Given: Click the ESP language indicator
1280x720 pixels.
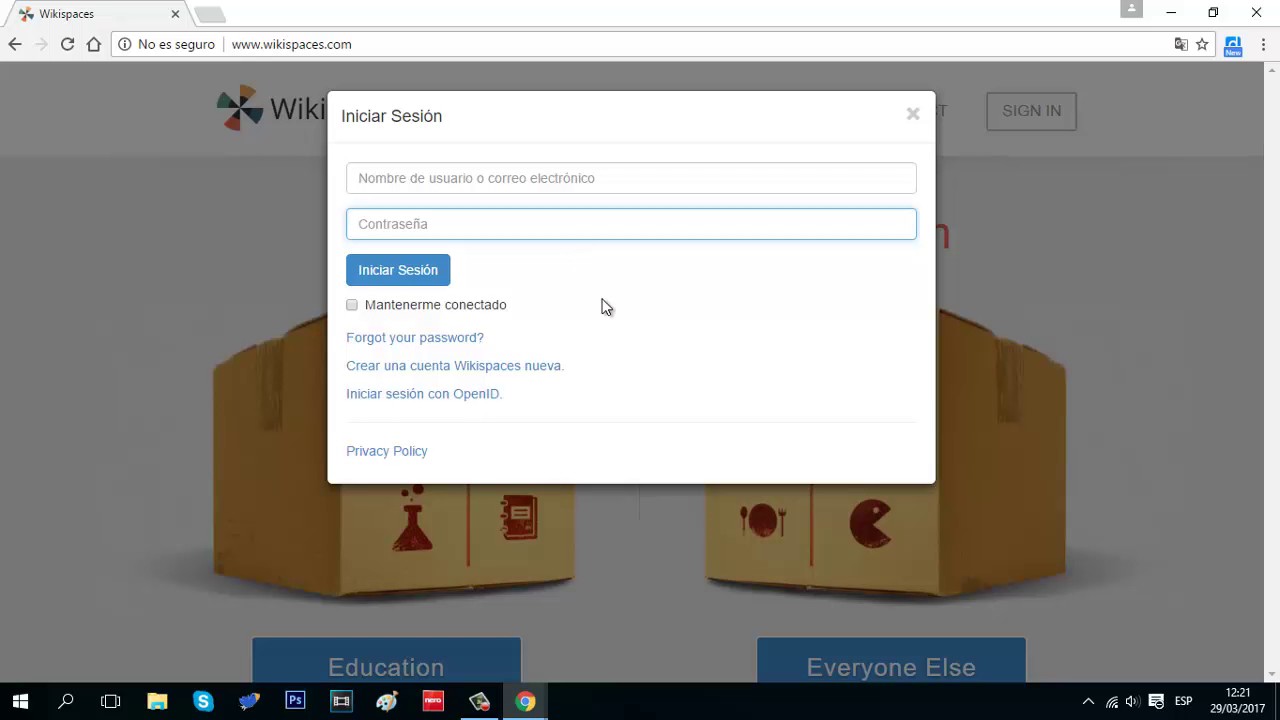Looking at the screenshot, I should click(x=1183, y=701).
